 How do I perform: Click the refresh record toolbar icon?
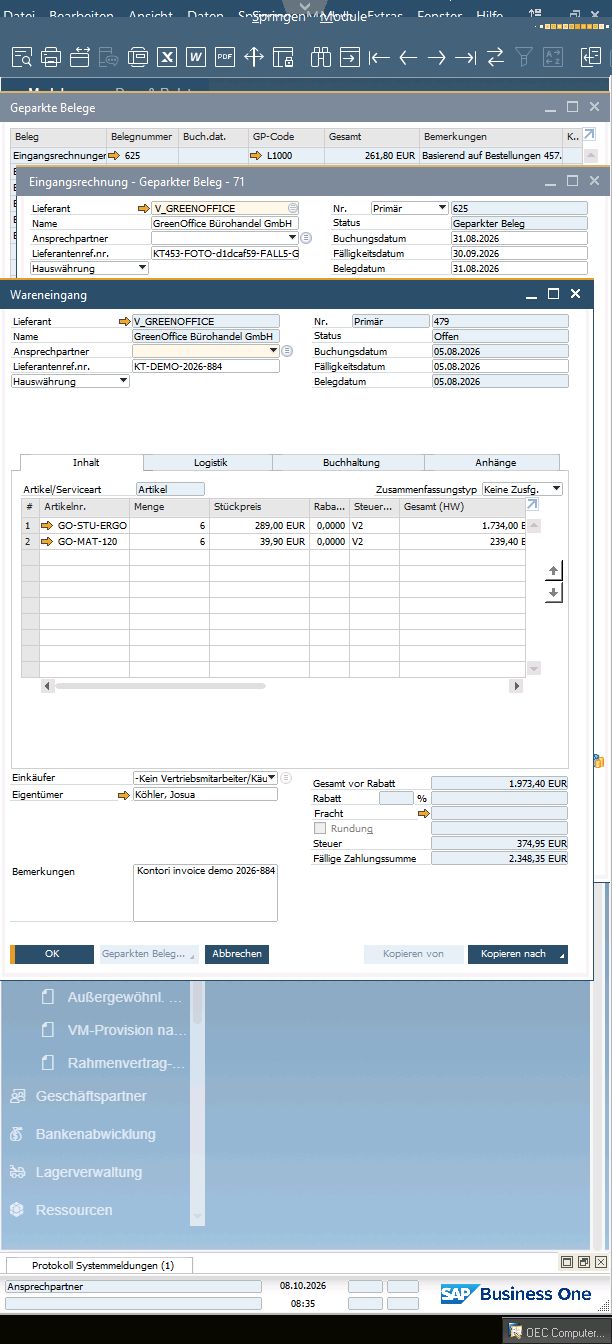click(x=495, y=57)
